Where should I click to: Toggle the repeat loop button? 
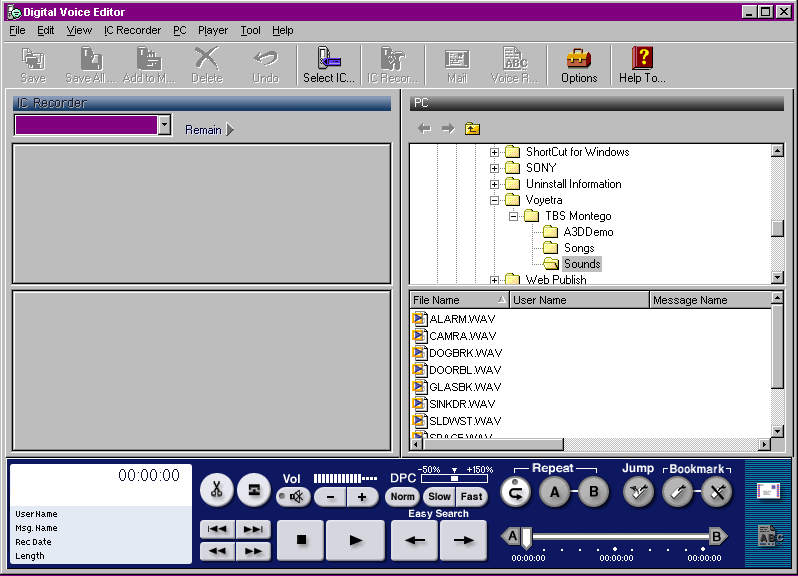click(x=516, y=491)
